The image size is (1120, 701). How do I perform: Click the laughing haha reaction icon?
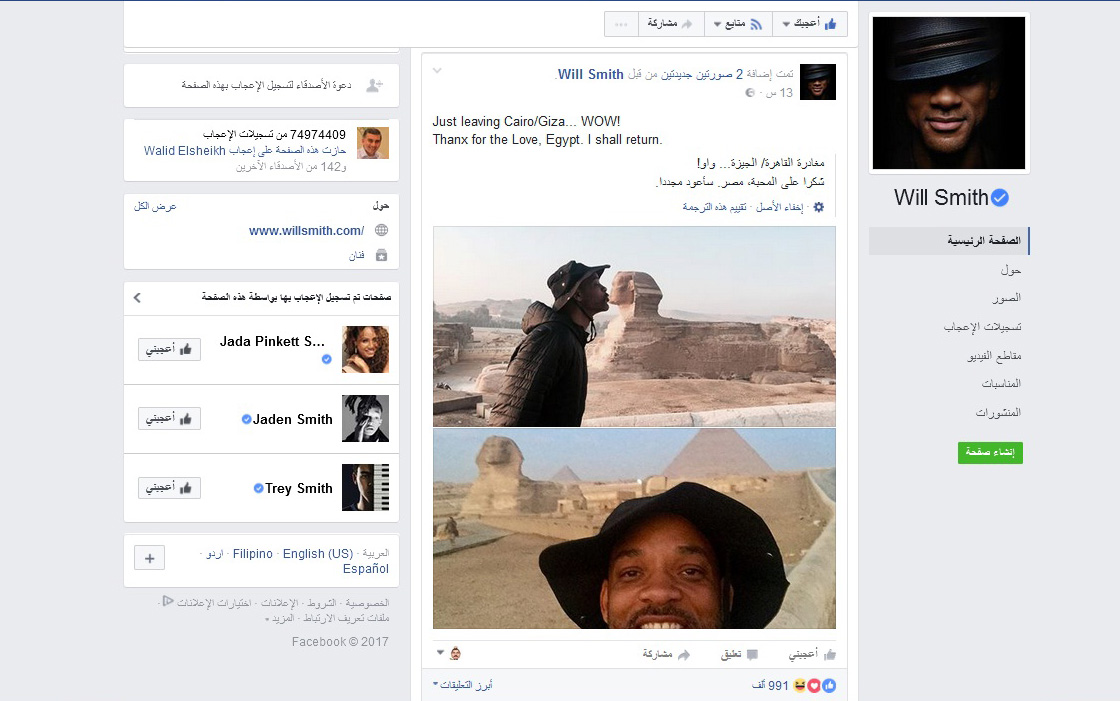click(x=801, y=686)
